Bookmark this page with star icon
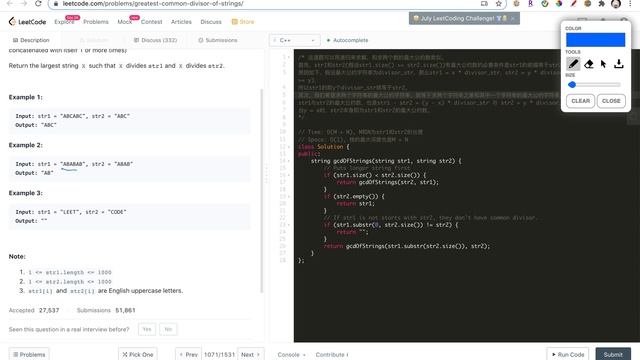Viewport: 640px width, 360px height. (498, 4)
